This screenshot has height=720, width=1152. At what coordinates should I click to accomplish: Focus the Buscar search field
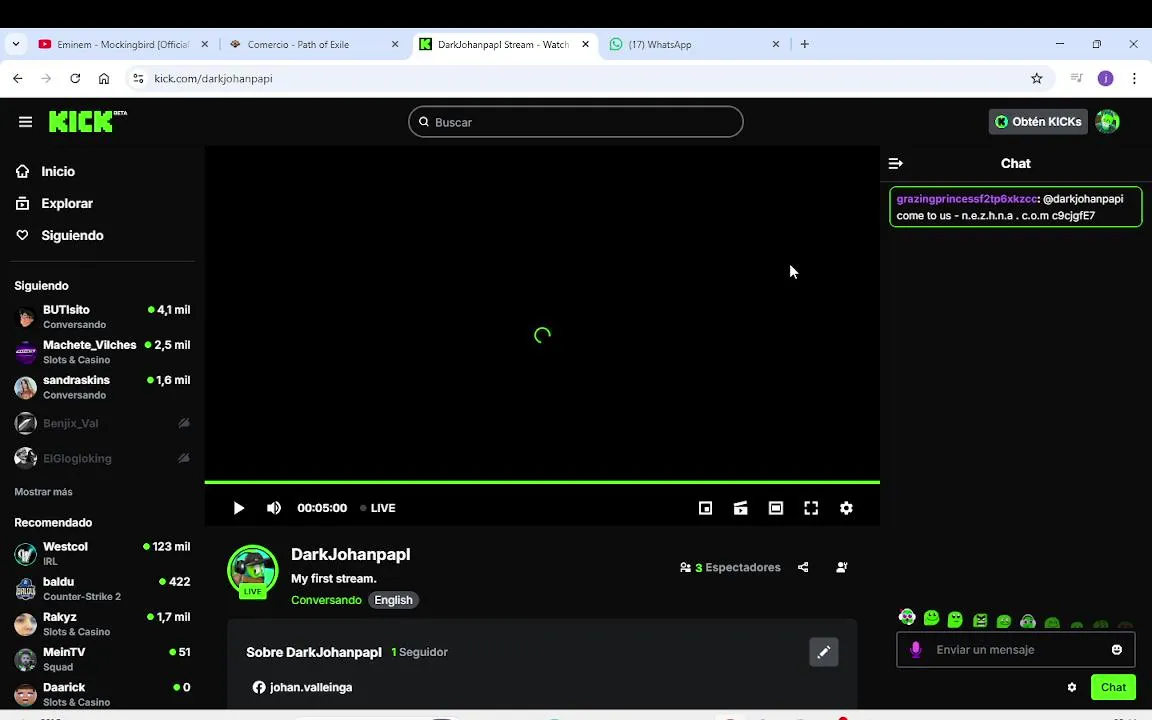pos(575,122)
